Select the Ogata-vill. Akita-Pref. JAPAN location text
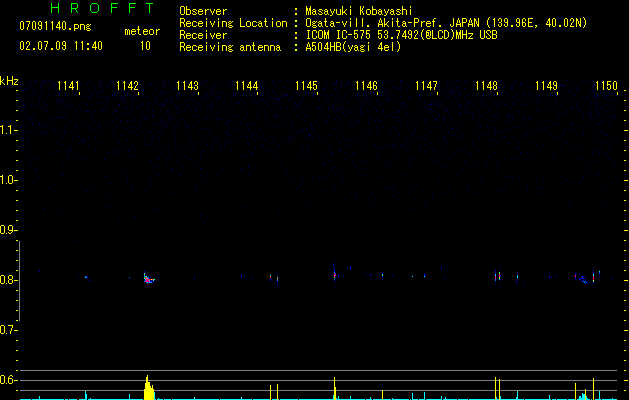 [x=446, y=23]
